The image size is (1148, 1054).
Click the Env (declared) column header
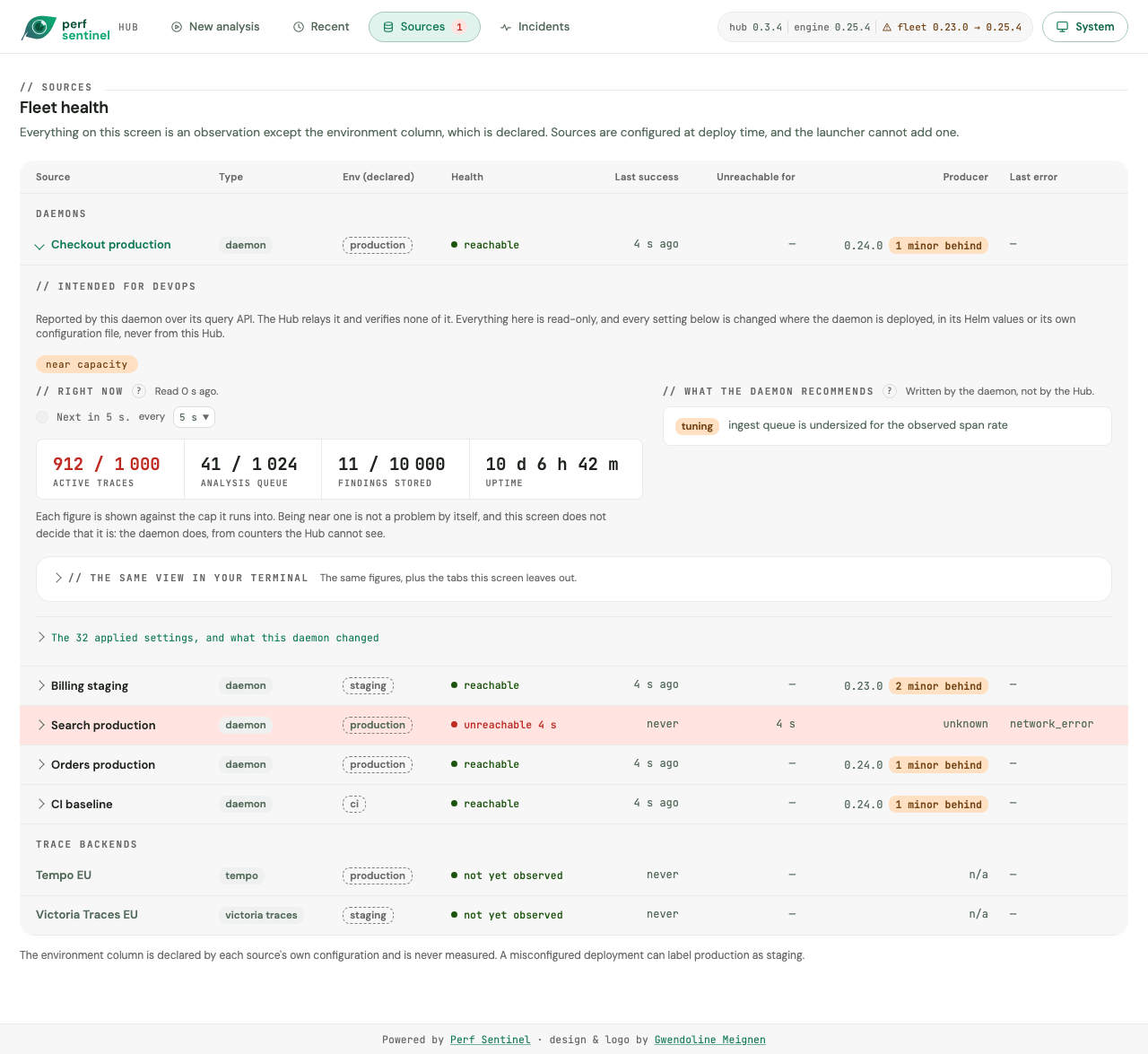tap(378, 177)
